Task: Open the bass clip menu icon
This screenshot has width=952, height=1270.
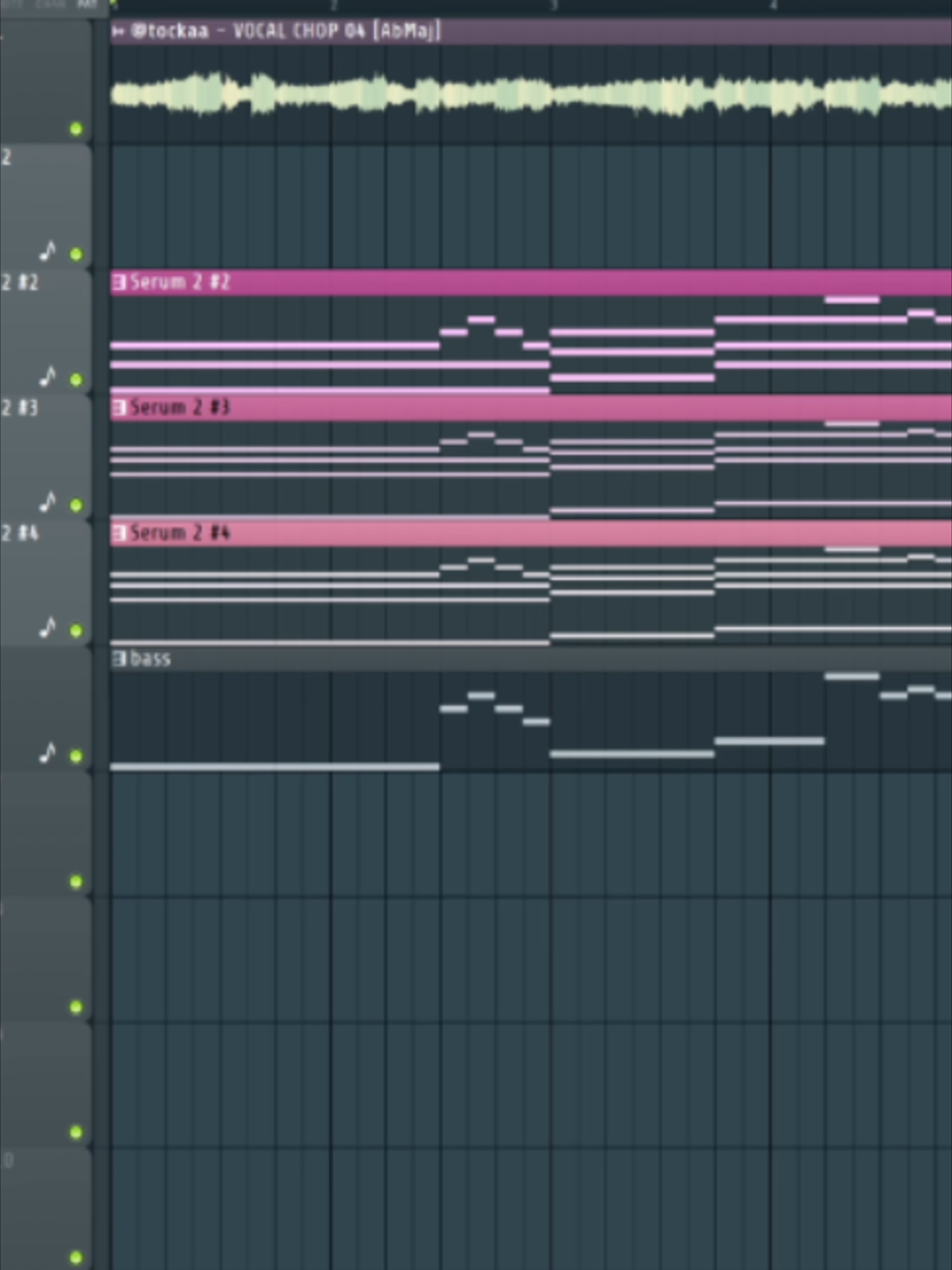Action: (x=119, y=659)
